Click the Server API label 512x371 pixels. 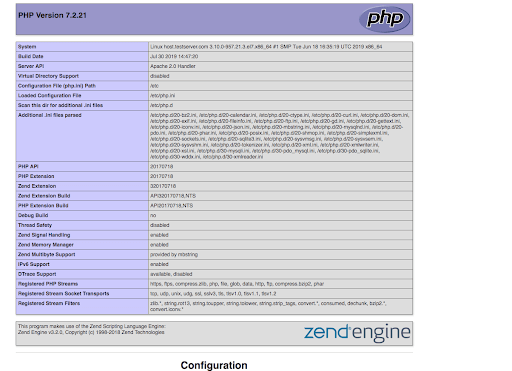[31, 66]
